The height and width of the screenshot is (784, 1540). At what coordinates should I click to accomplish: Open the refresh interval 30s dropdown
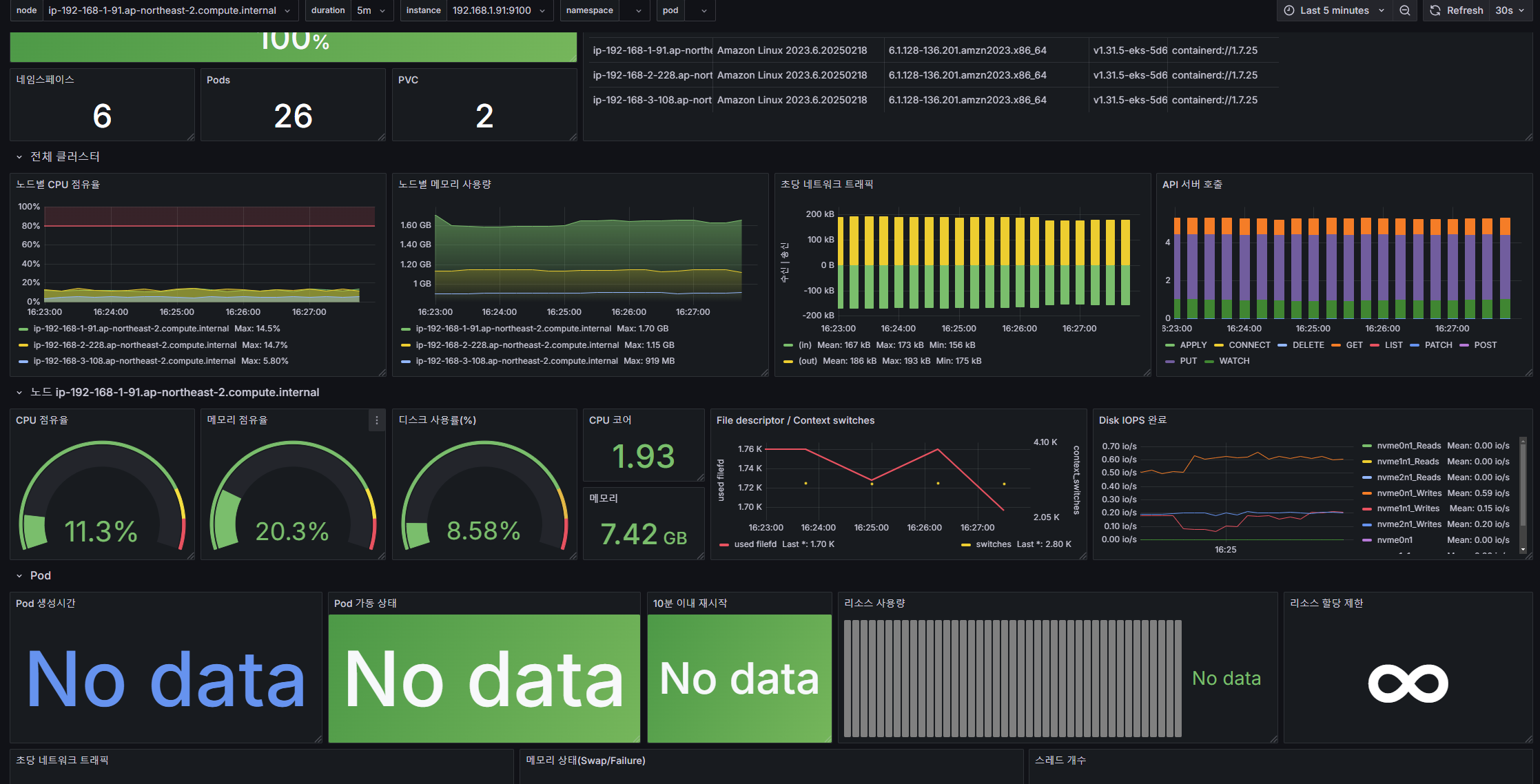tap(1510, 10)
